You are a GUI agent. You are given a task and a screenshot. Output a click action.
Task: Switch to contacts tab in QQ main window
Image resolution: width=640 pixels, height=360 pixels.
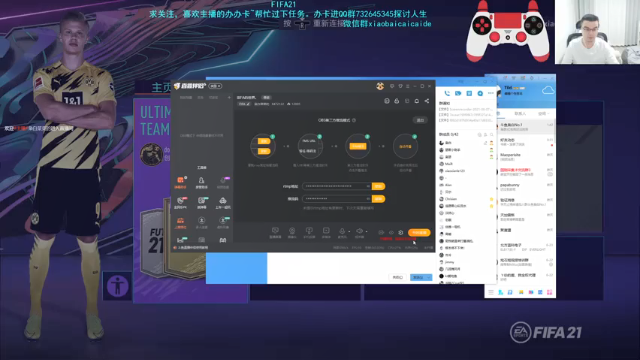(520, 113)
